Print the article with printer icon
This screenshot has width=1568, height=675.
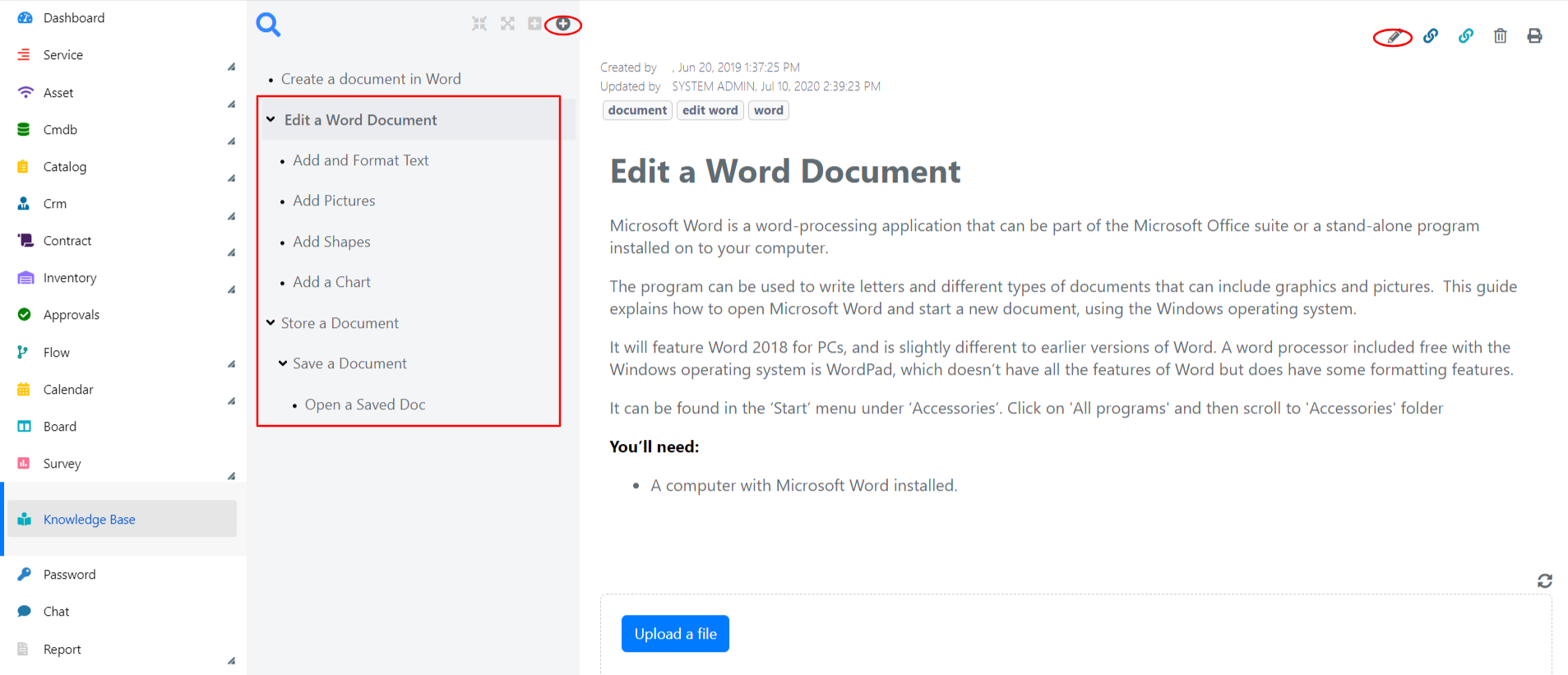click(1534, 35)
